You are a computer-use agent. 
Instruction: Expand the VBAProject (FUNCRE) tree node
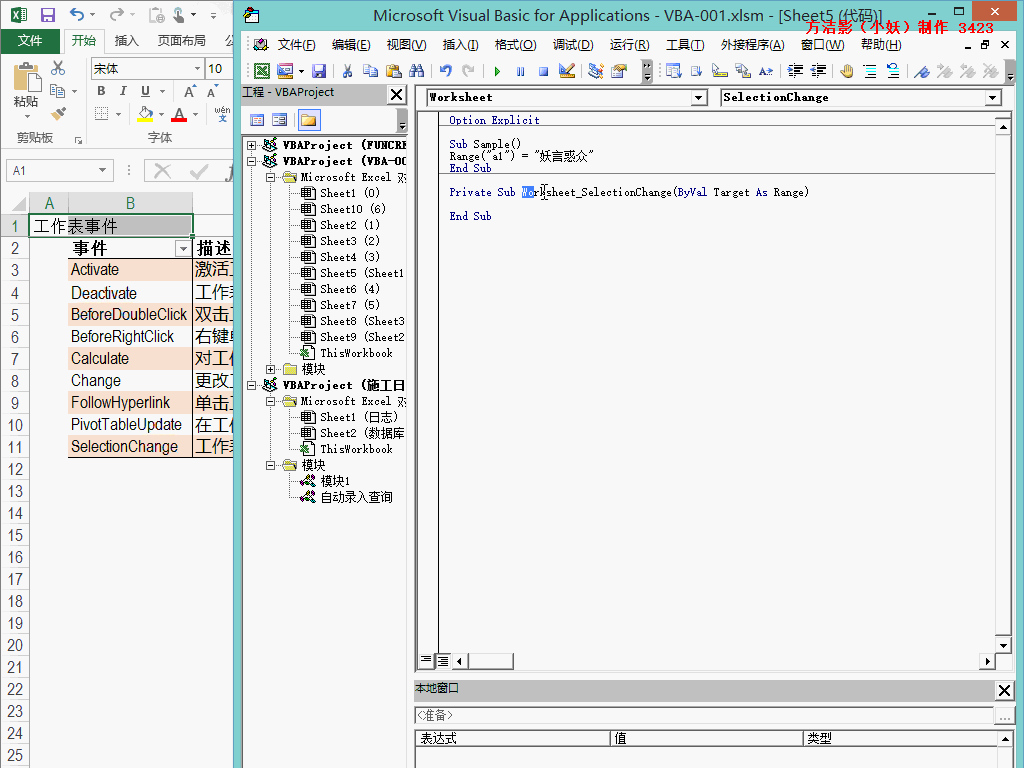point(251,145)
